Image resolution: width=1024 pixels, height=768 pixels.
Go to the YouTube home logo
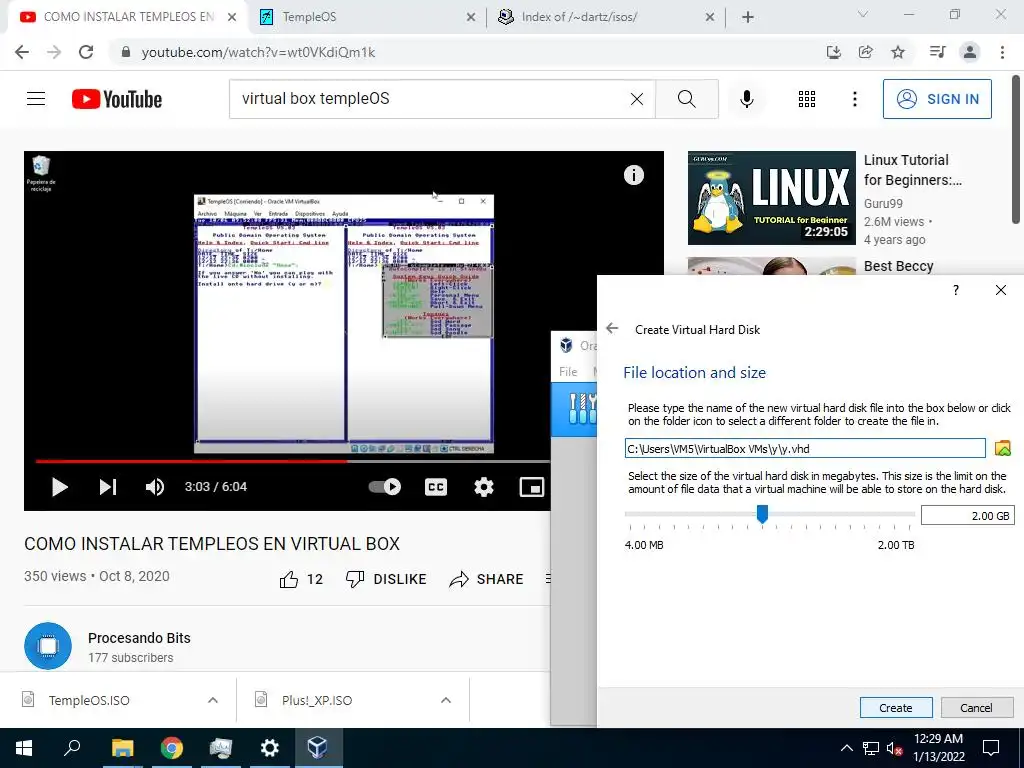click(x=117, y=99)
